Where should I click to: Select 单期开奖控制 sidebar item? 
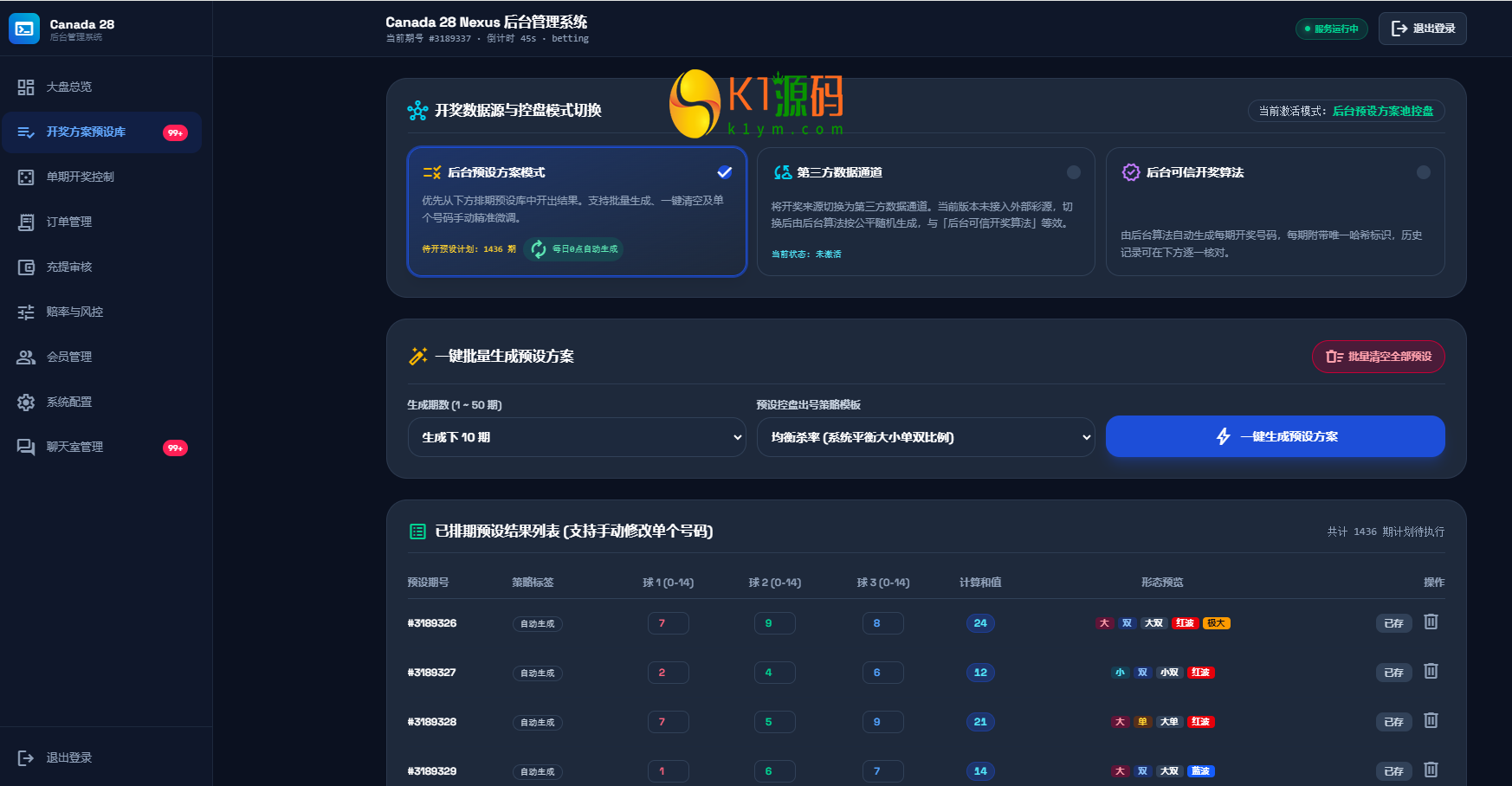tap(101, 177)
